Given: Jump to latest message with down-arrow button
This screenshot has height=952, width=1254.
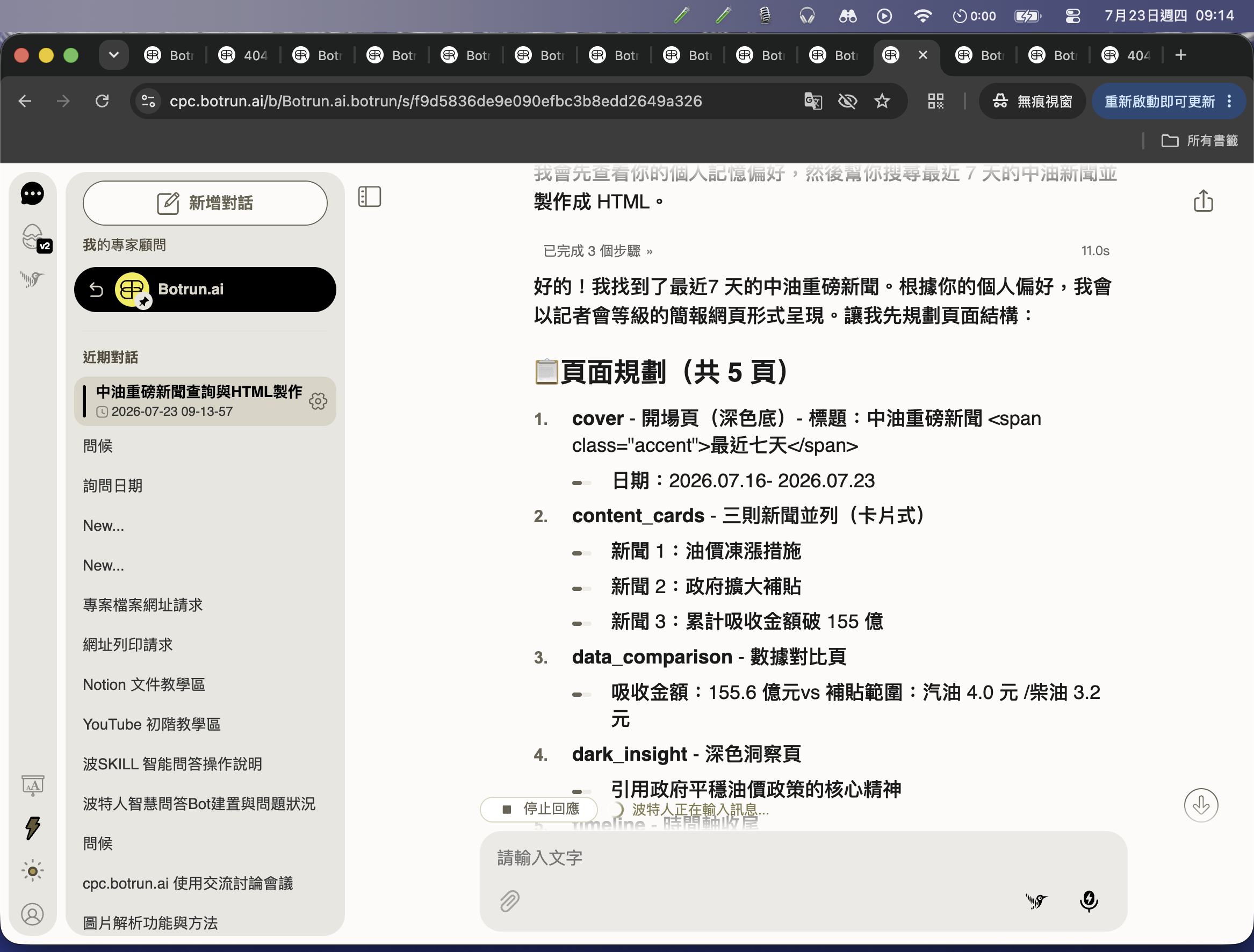Looking at the screenshot, I should 1201,805.
